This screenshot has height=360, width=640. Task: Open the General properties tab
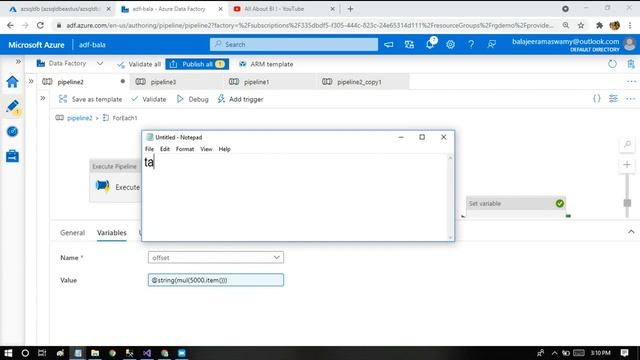click(72, 233)
